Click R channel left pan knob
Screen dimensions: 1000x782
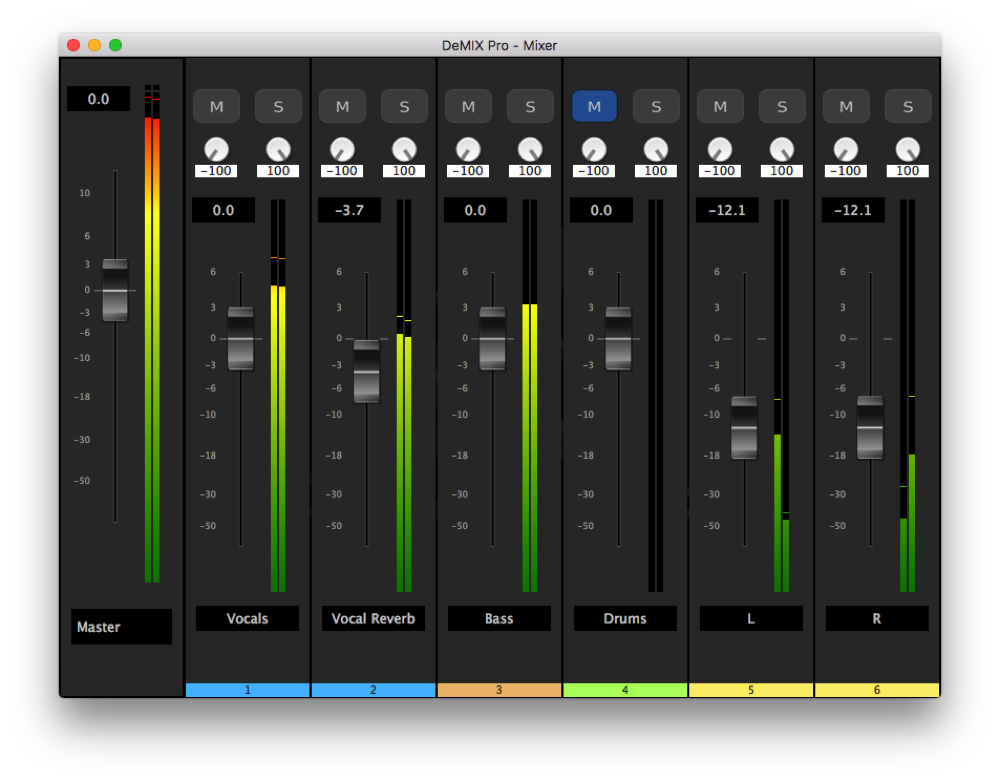click(846, 149)
